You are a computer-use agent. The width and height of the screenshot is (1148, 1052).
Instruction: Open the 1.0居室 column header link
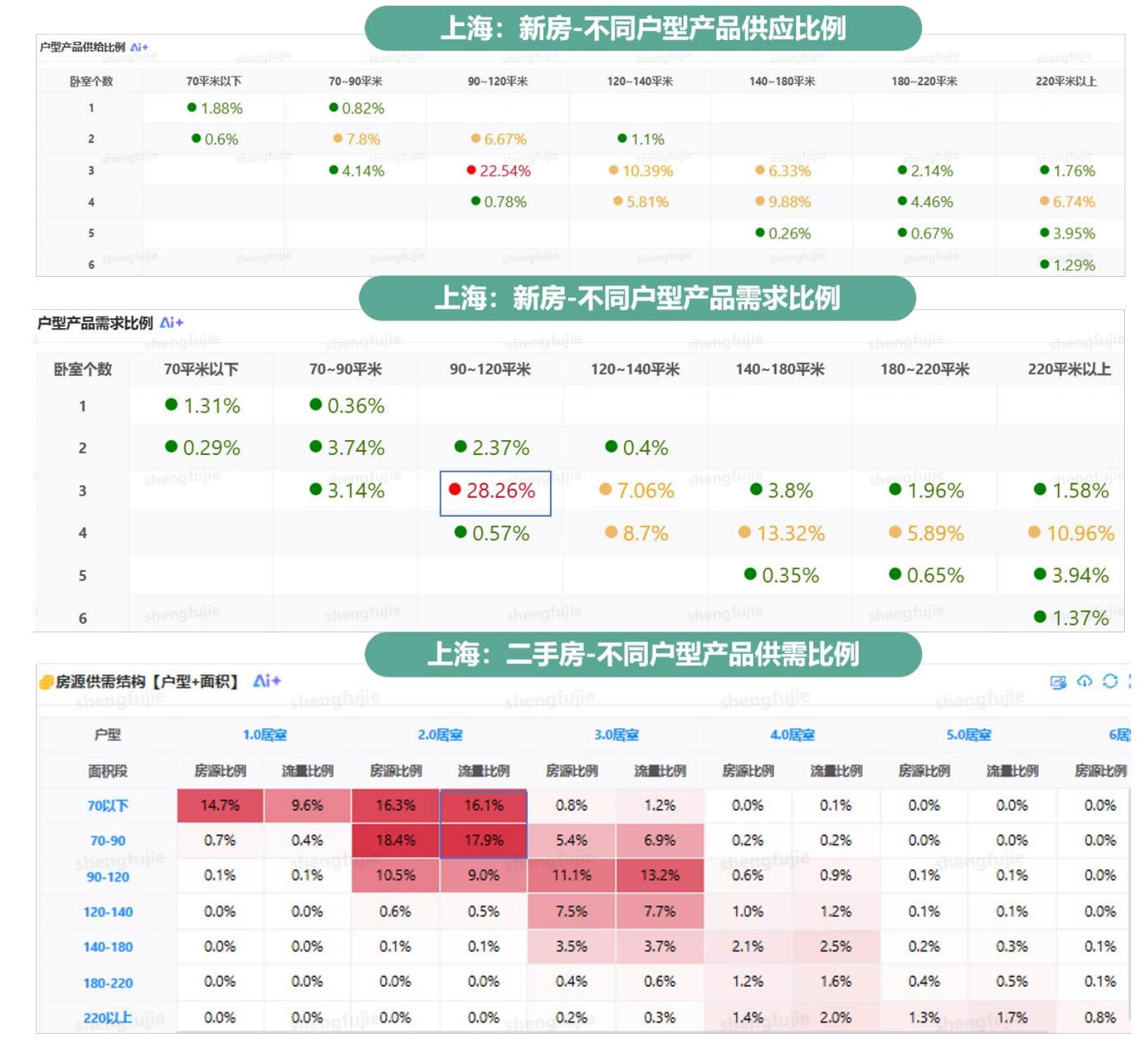pos(265,735)
